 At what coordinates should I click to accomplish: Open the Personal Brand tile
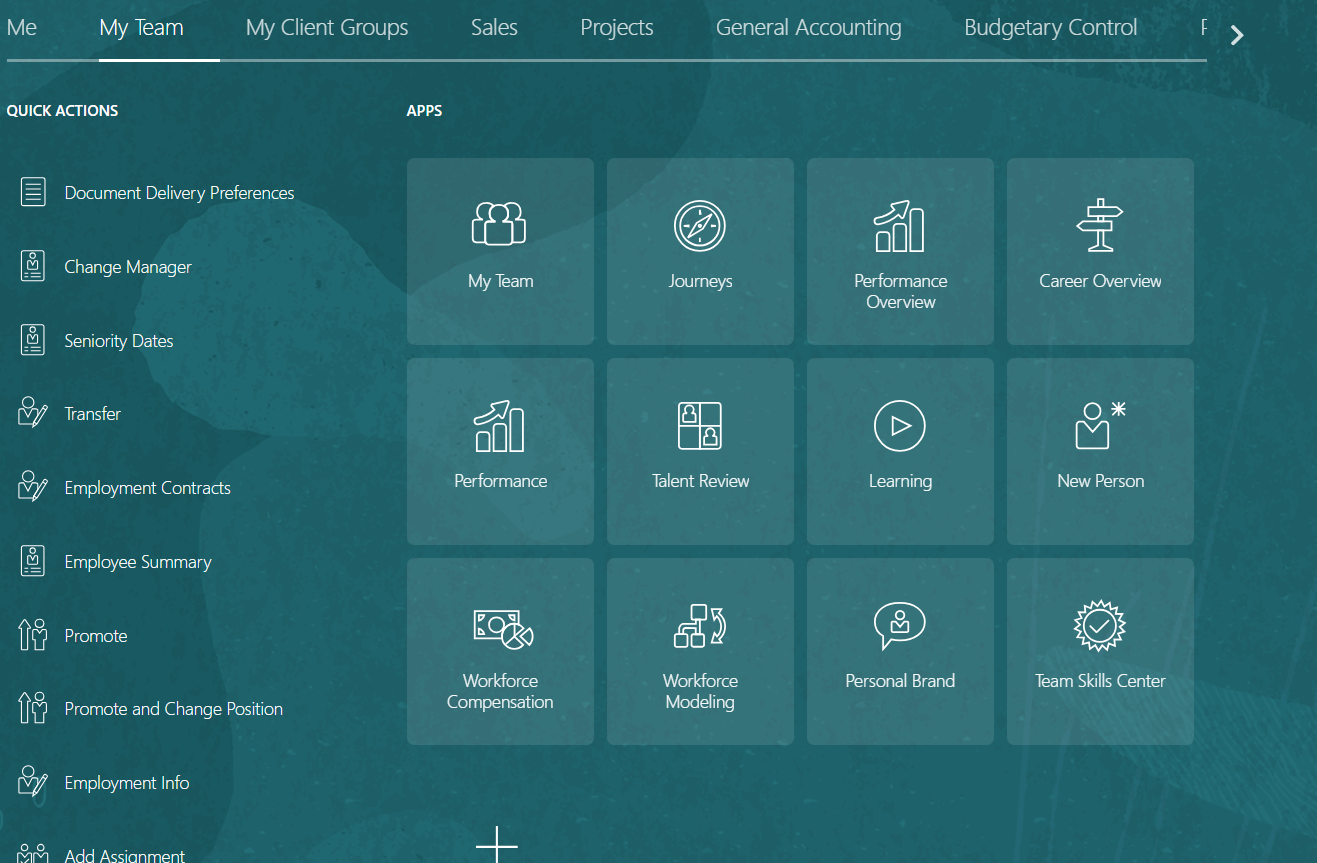click(x=900, y=651)
